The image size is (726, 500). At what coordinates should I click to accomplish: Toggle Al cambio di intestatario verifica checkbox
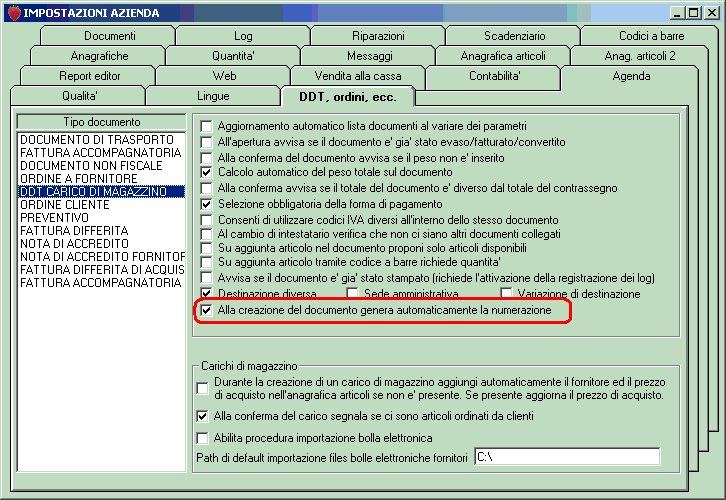pos(207,234)
